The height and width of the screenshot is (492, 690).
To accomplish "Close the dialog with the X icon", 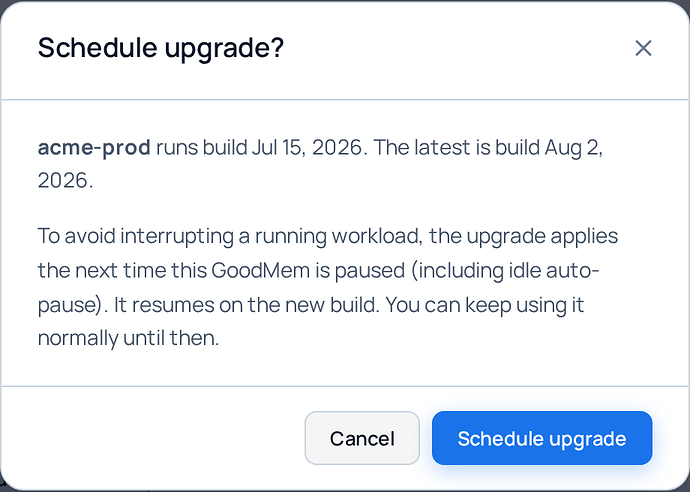I will point(643,48).
